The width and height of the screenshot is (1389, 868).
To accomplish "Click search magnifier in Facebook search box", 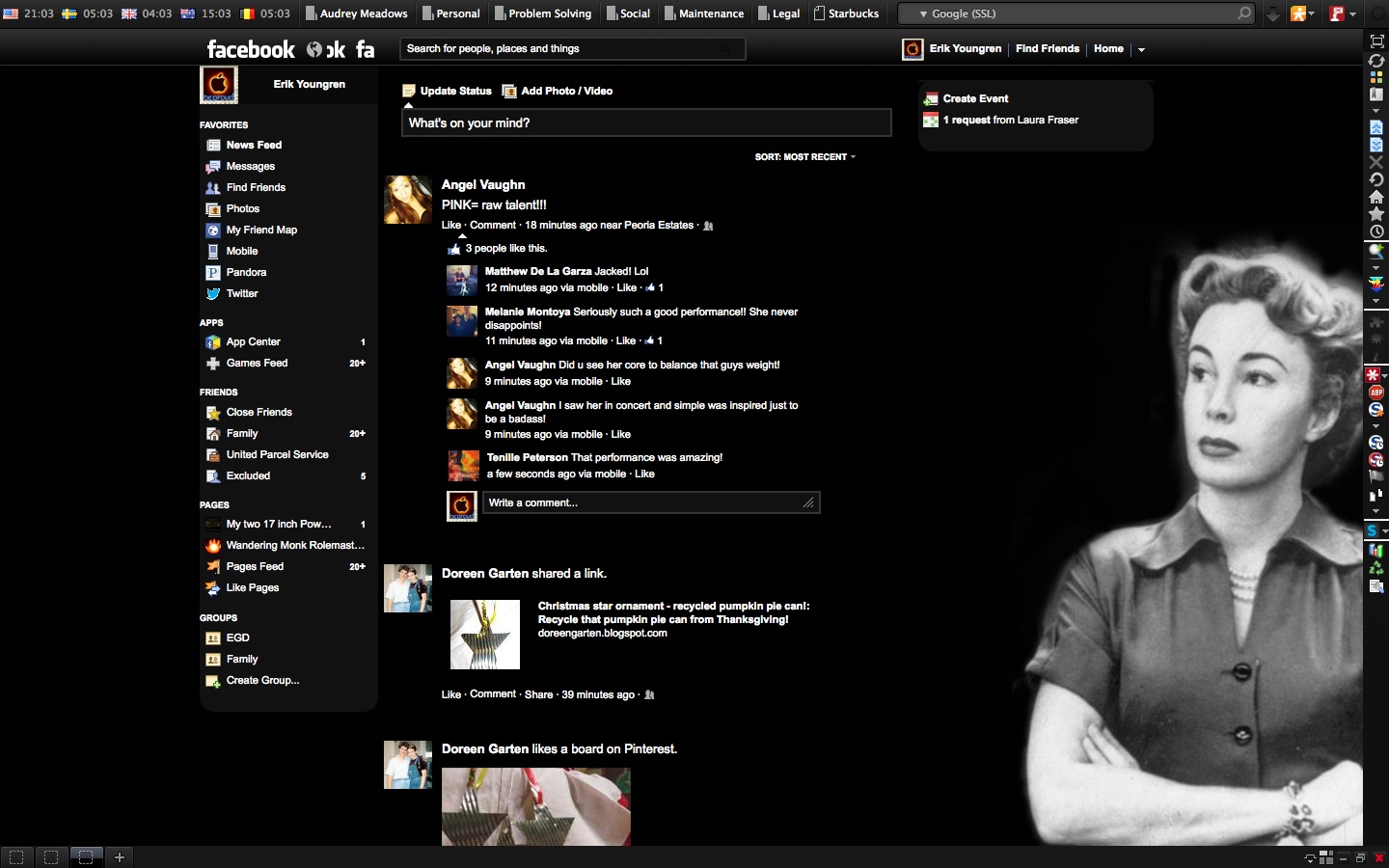I will pyautogui.click(x=725, y=48).
